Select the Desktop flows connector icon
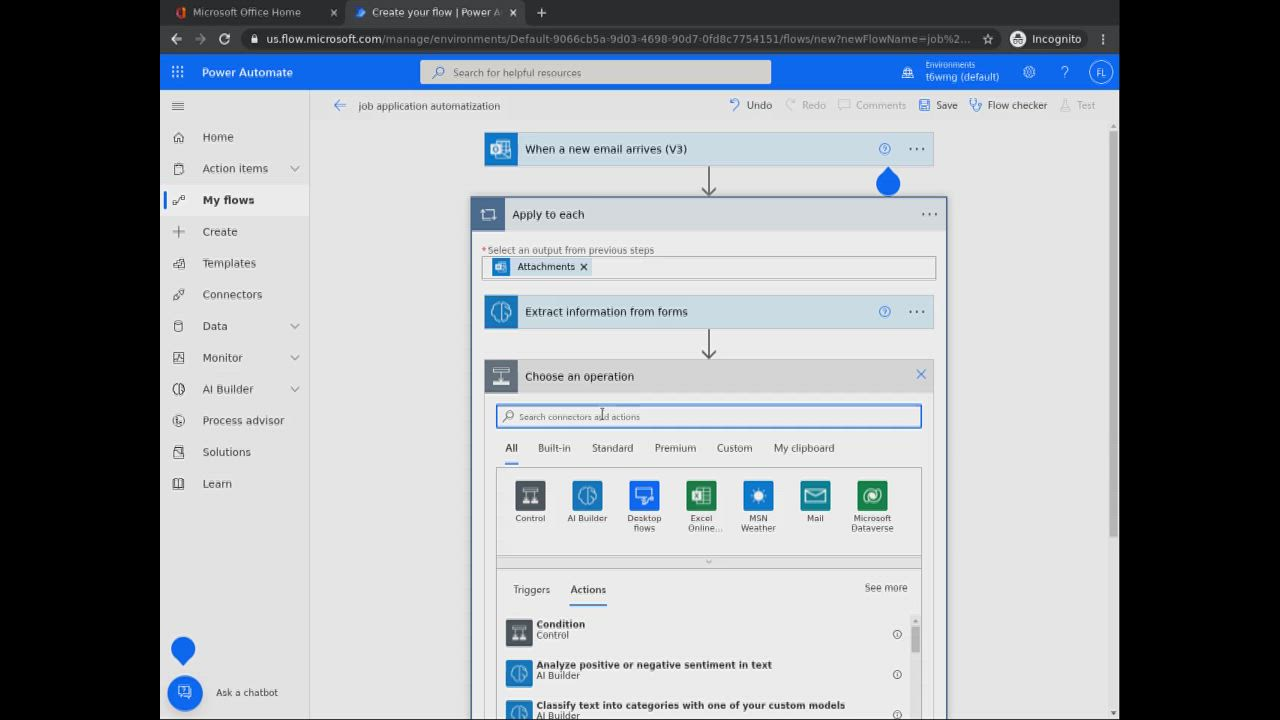This screenshot has height=720, width=1280. click(644, 496)
